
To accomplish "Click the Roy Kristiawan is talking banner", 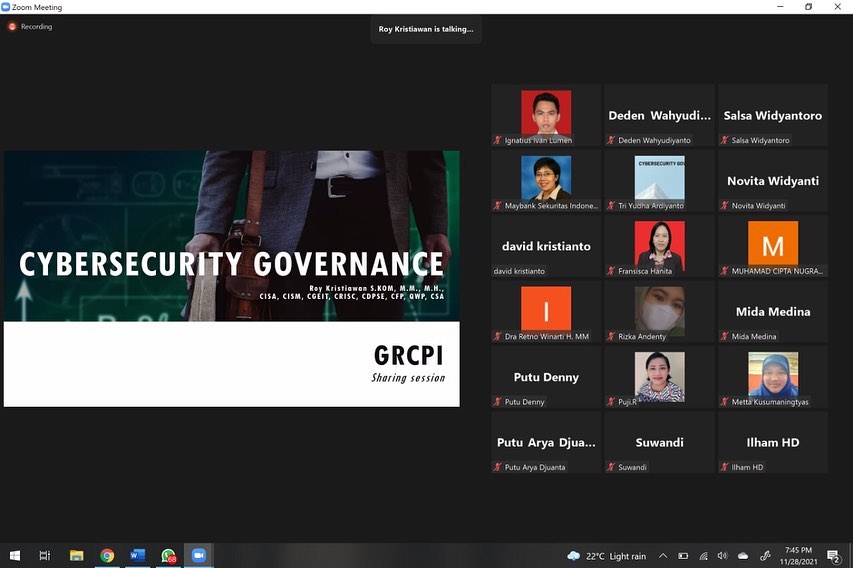I will click(x=426, y=29).
